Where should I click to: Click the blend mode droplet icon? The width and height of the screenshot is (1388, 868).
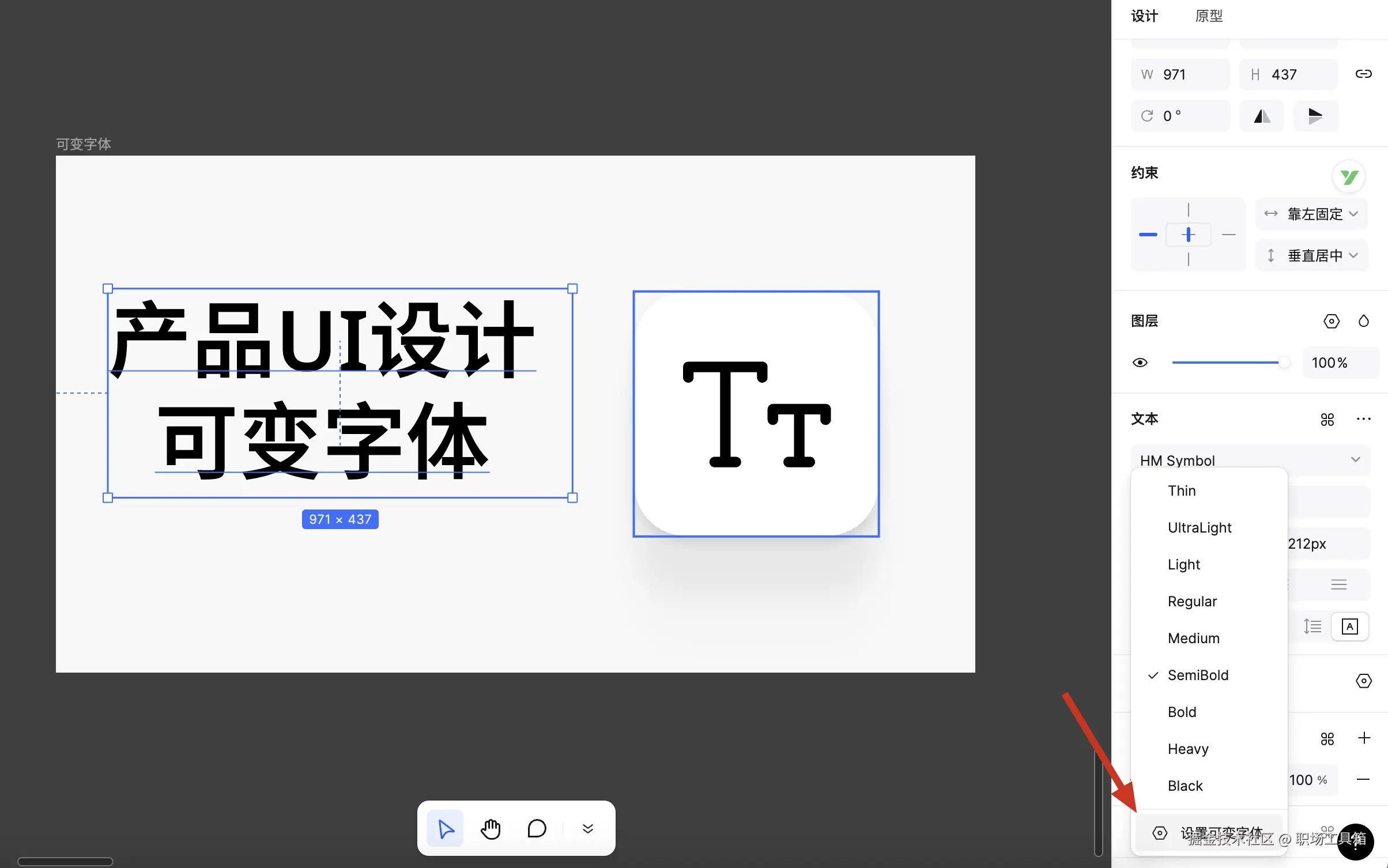coord(1363,321)
